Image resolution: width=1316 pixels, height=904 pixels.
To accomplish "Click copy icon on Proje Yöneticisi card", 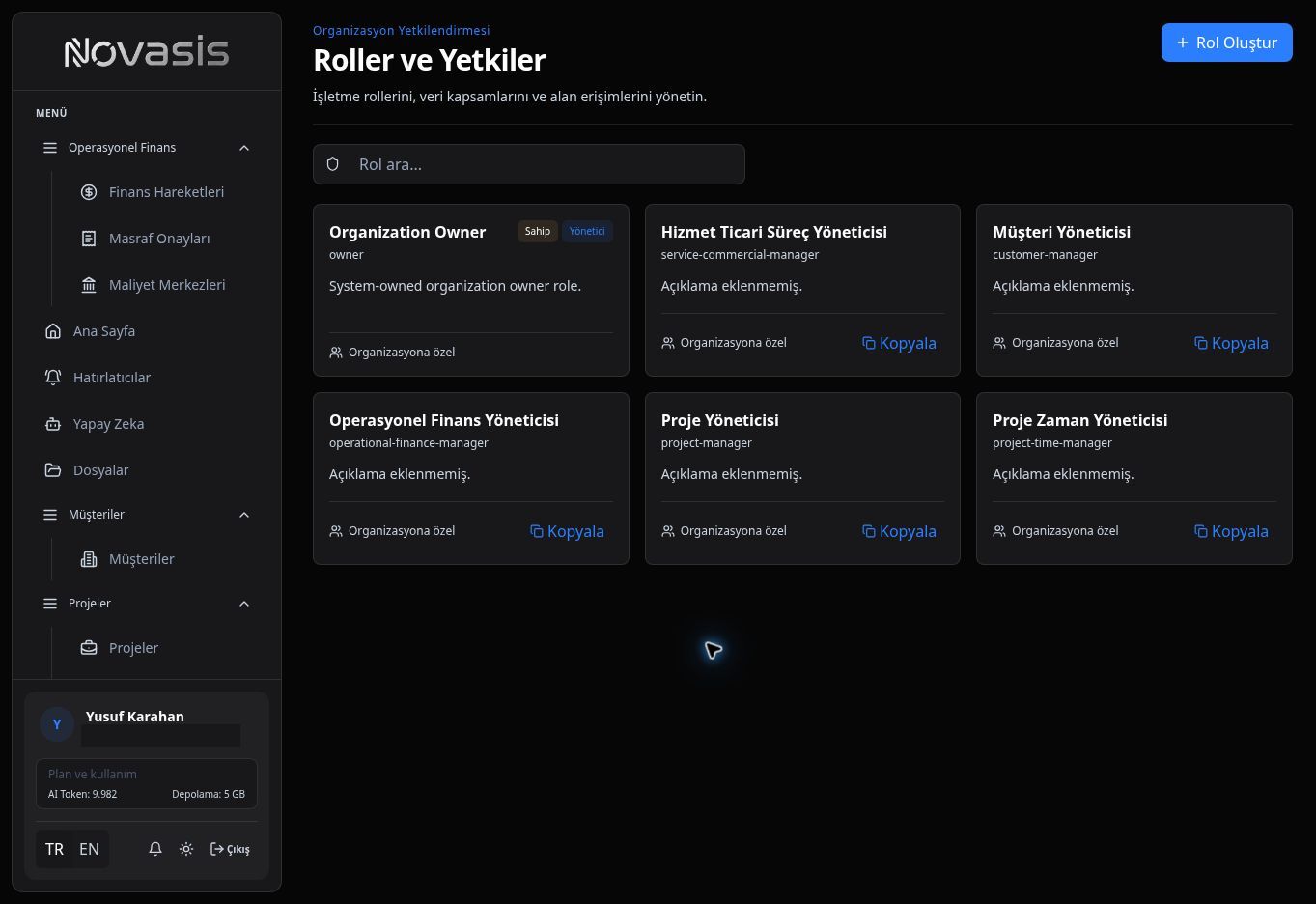I will [x=869, y=531].
